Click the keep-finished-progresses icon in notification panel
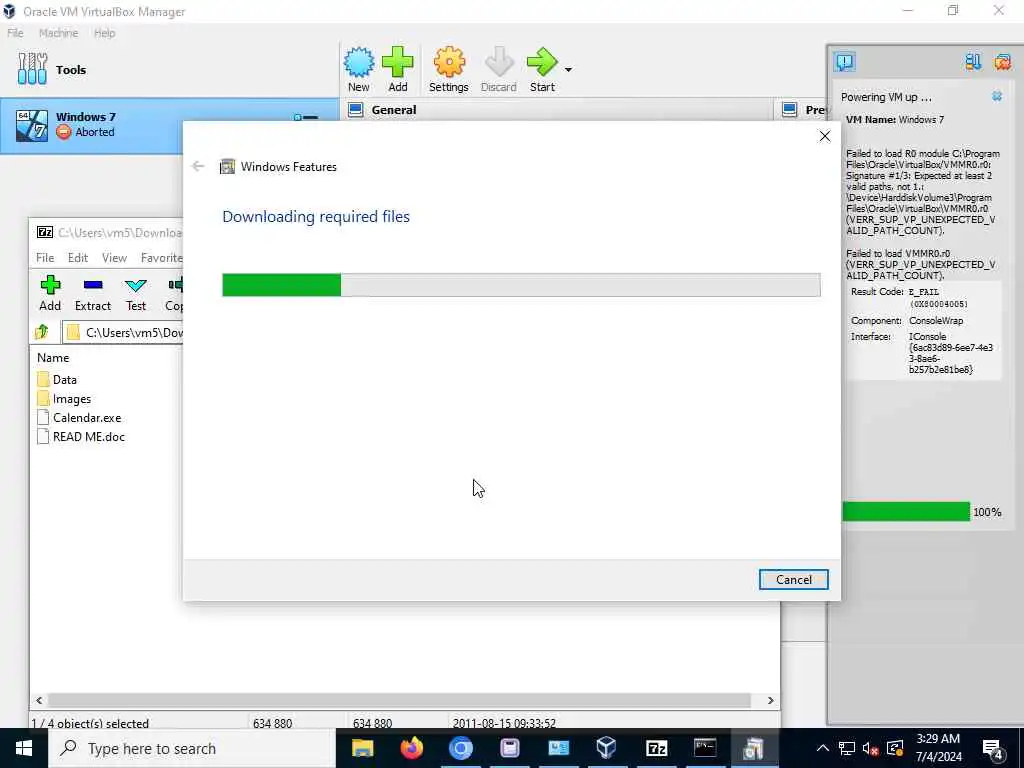 [973, 62]
